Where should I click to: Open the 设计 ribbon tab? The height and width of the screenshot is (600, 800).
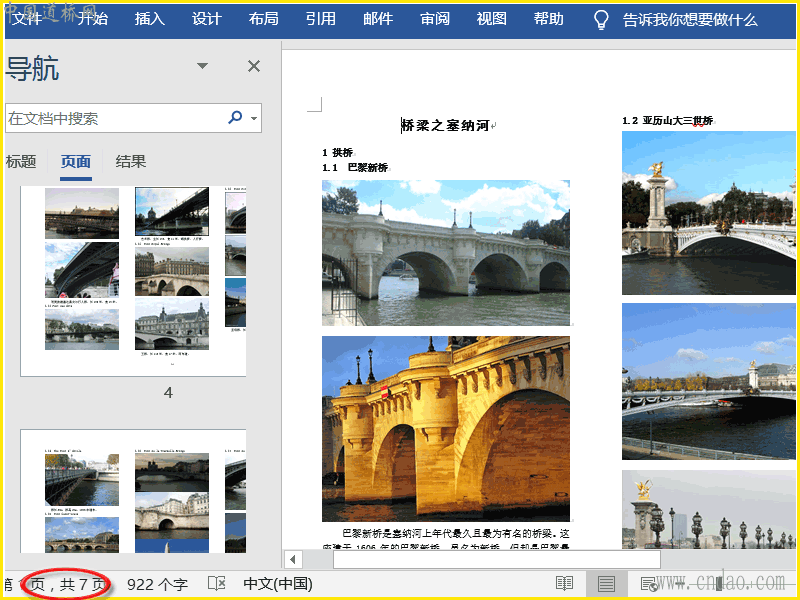coord(207,19)
